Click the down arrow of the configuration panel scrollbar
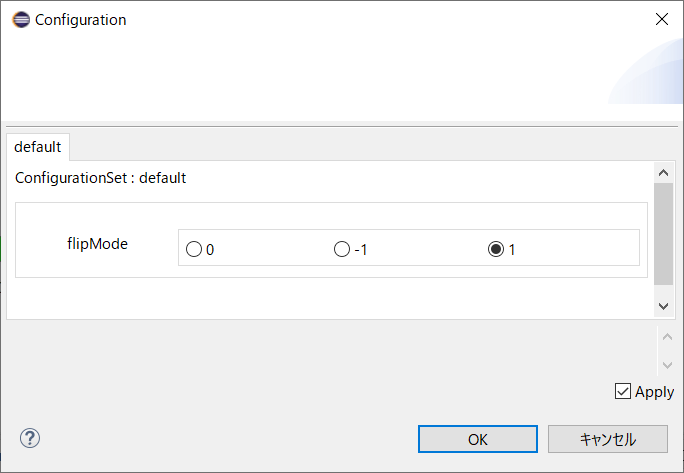Viewport: 684px width, 473px height. coord(663,306)
